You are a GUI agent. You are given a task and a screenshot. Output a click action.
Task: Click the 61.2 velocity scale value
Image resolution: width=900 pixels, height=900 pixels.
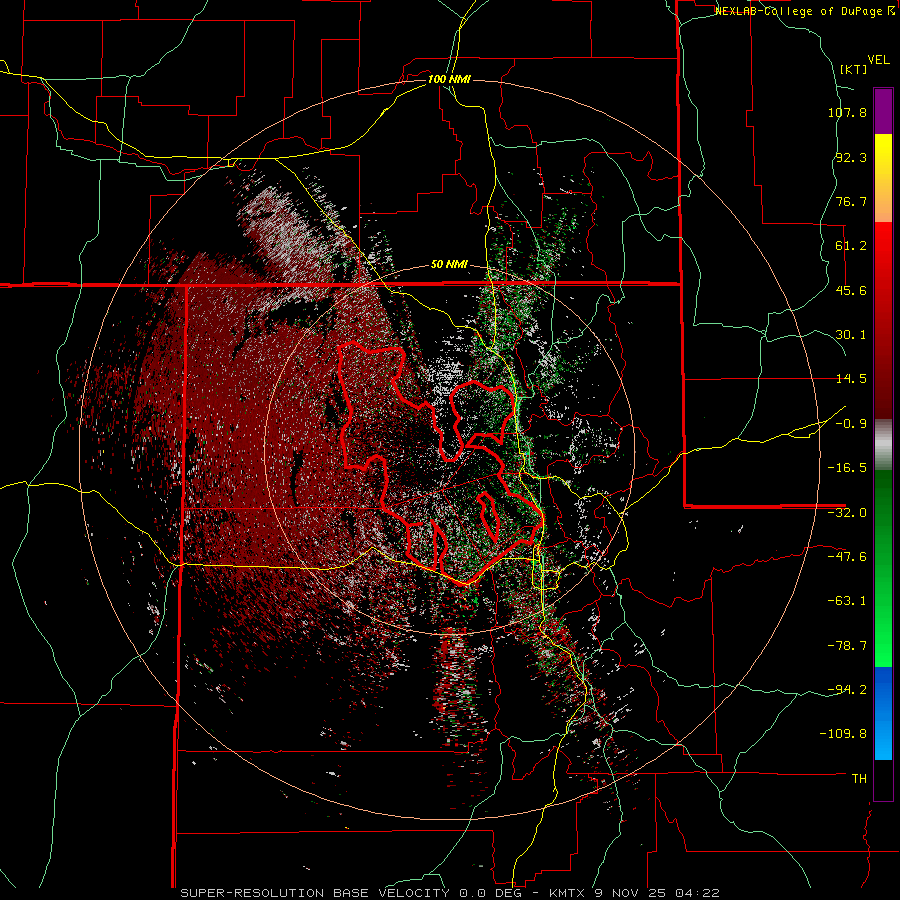point(851,246)
